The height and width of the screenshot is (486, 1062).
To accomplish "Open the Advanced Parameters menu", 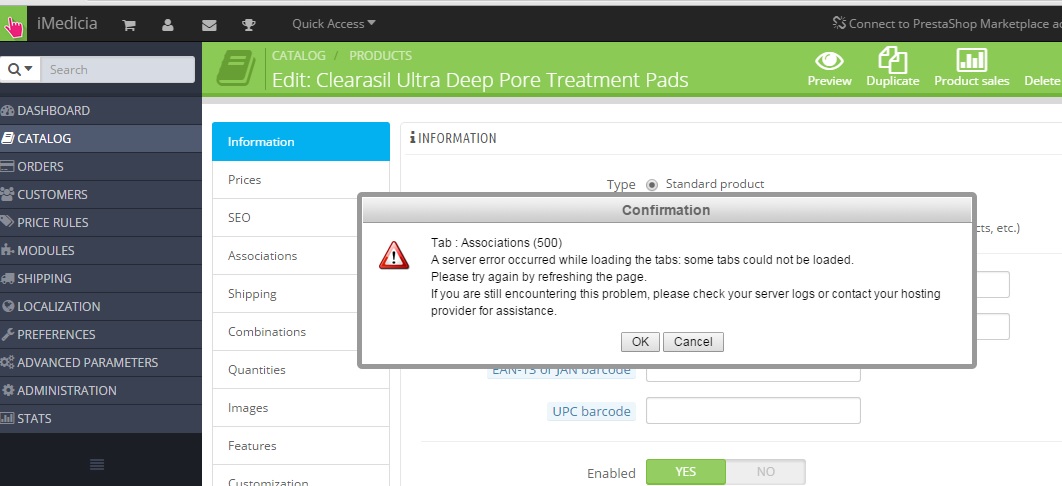I will [x=101, y=362].
